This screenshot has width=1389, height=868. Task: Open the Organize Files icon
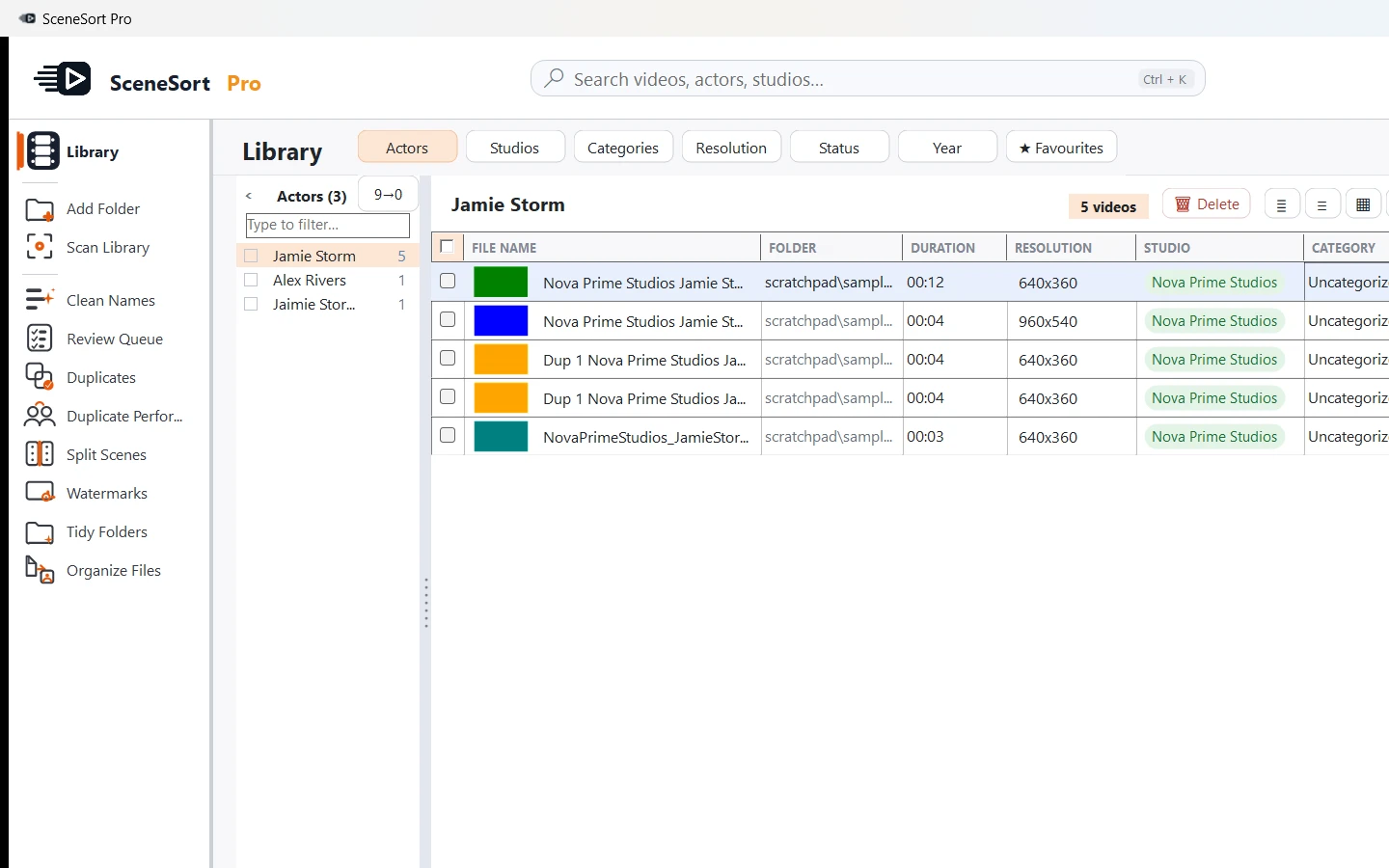point(40,570)
